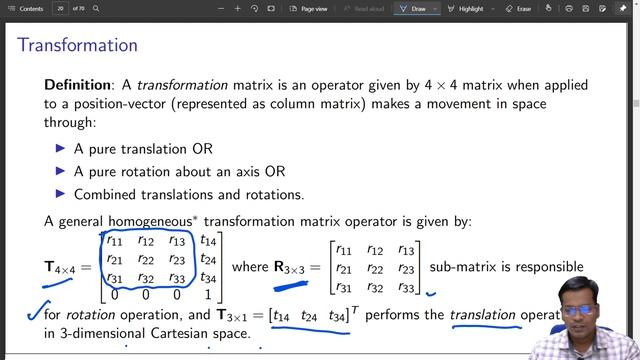Toggle the draw with touch hand icon

[x=549, y=9]
